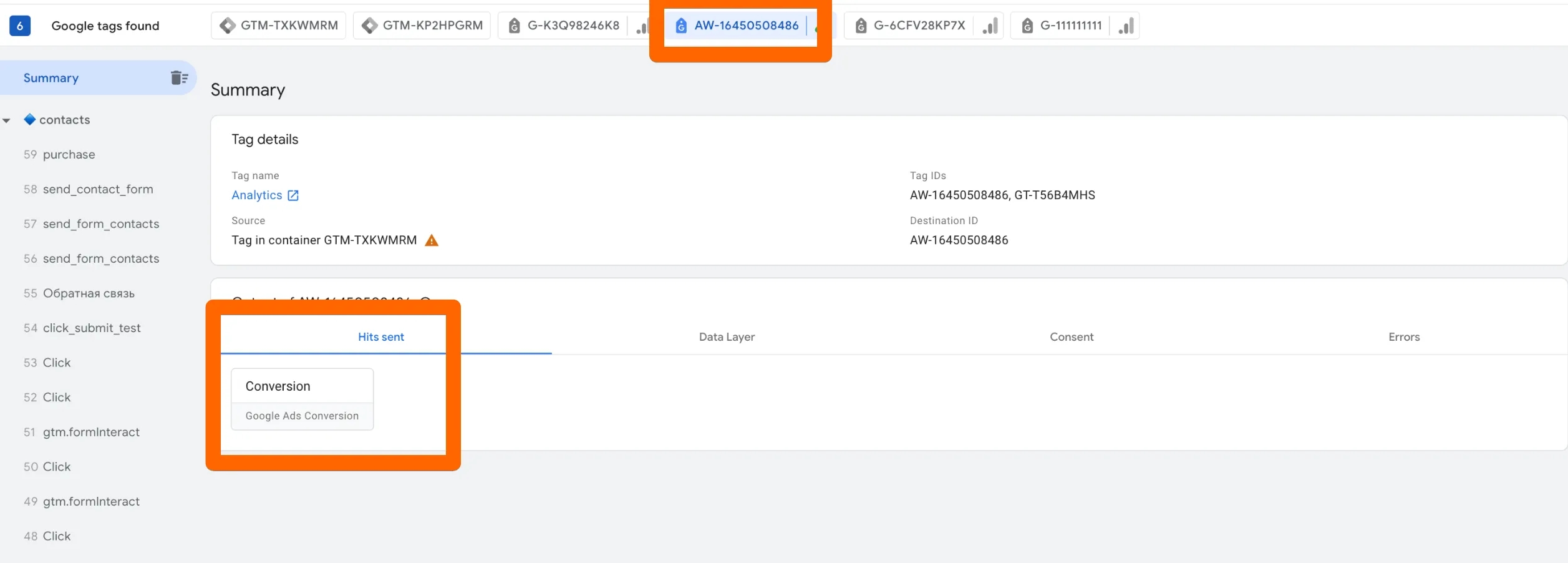Select the contacts page entry
Viewport: 1568px width, 563px height.
point(65,120)
